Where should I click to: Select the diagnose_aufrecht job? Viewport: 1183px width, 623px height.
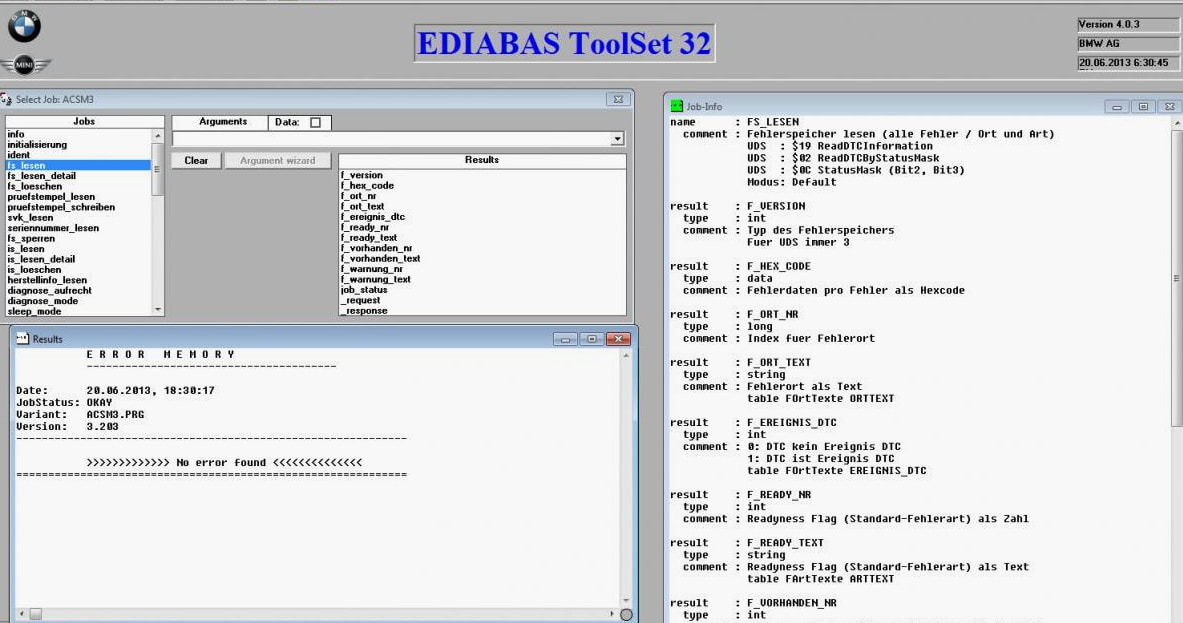coord(49,290)
